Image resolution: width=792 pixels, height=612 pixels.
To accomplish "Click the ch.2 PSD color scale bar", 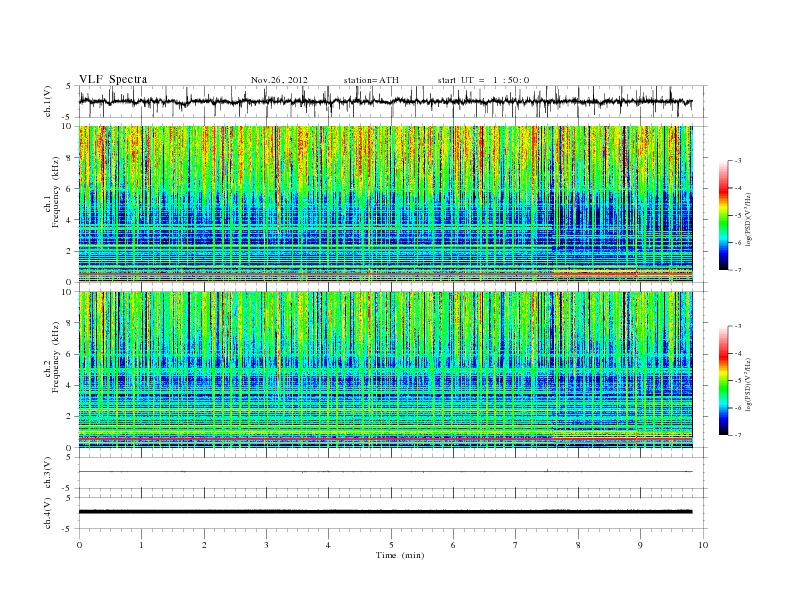I will (x=723, y=381).
